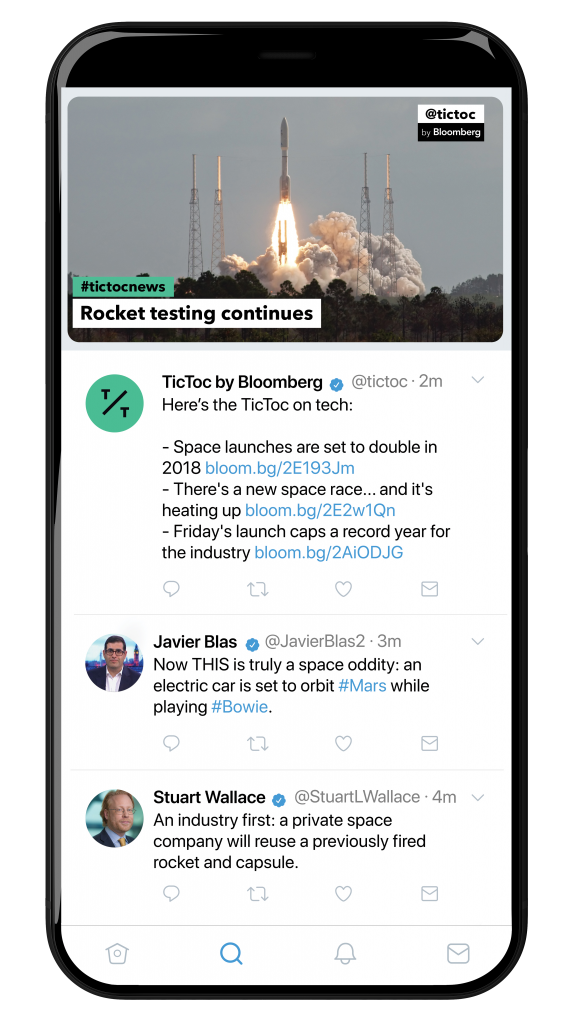Viewport: 569px width, 1024px height.
Task: Share TicToc tweet via direct message
Action: point(429,589)
